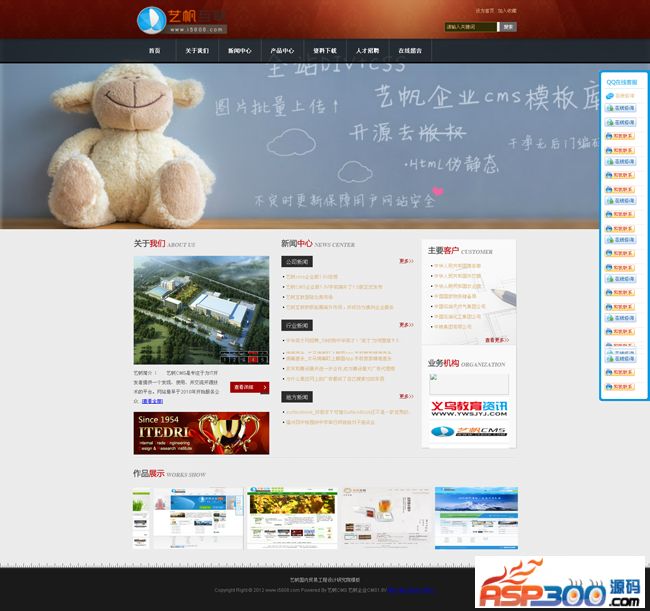
Task: Open 中国石油化工集团公司 in the customer list
Action: tap(457, 316)
